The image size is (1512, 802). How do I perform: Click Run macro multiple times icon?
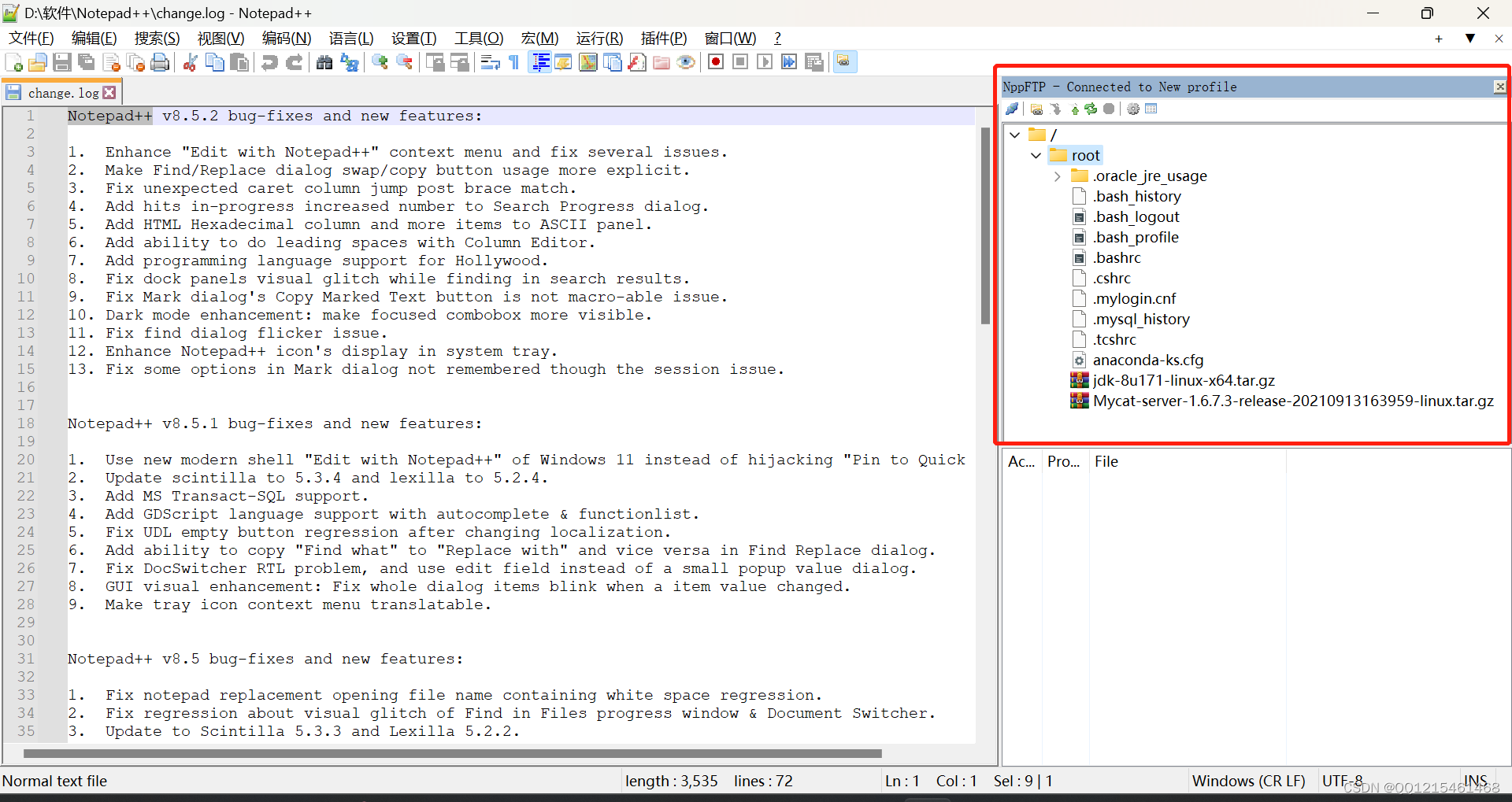point(789,62)
